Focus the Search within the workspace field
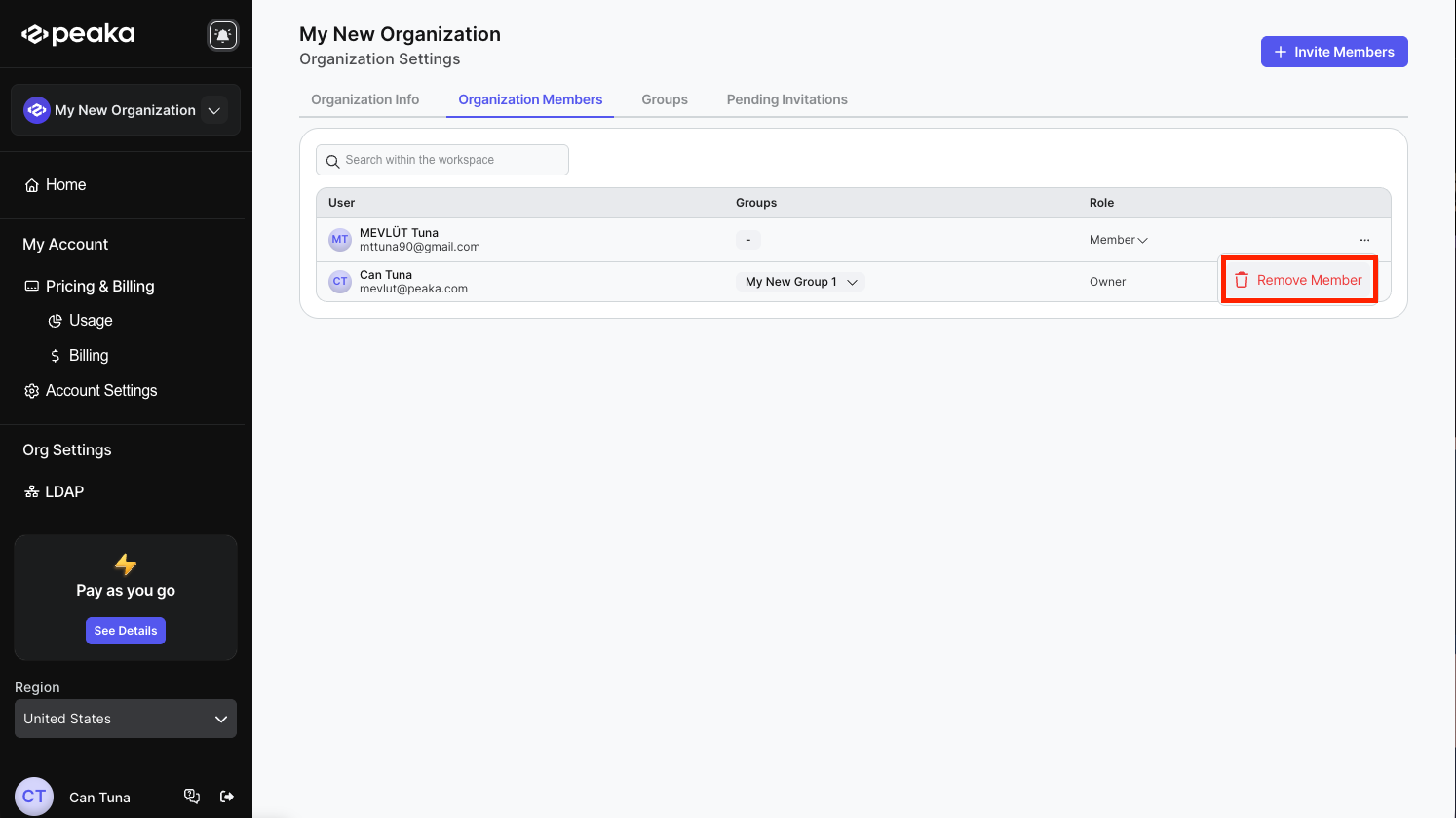The height and width of the screenshot is (818, 1456). [x=442, y=160]
